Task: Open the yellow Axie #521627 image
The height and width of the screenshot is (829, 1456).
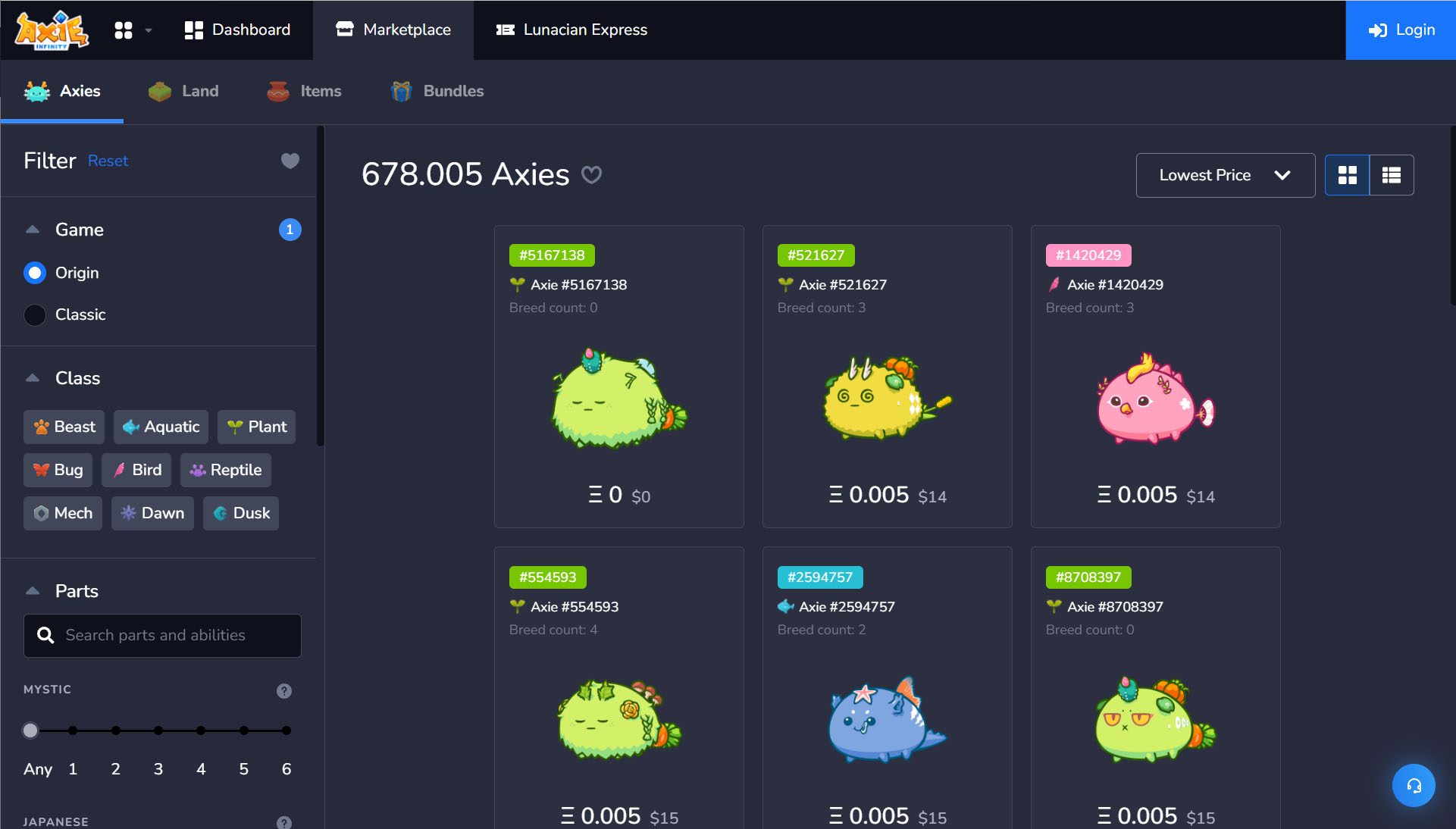Action: (886, 398)
